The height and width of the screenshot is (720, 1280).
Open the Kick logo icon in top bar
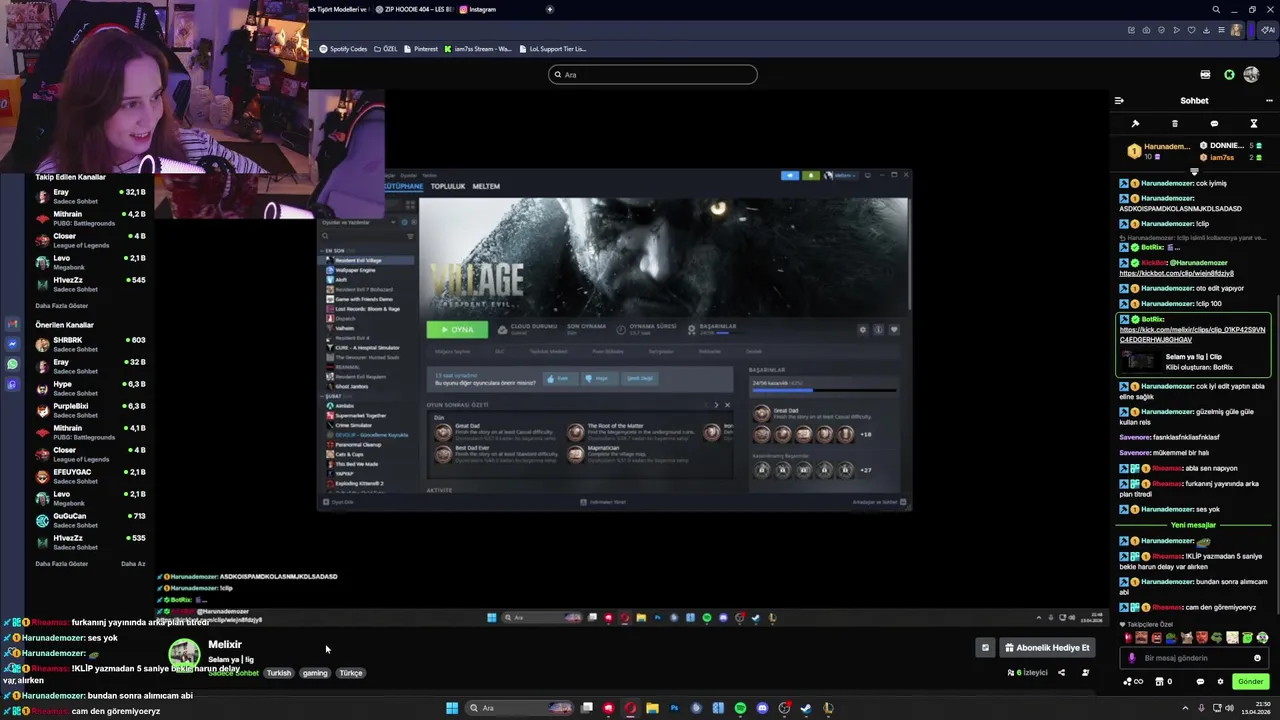click(1229, 75)
